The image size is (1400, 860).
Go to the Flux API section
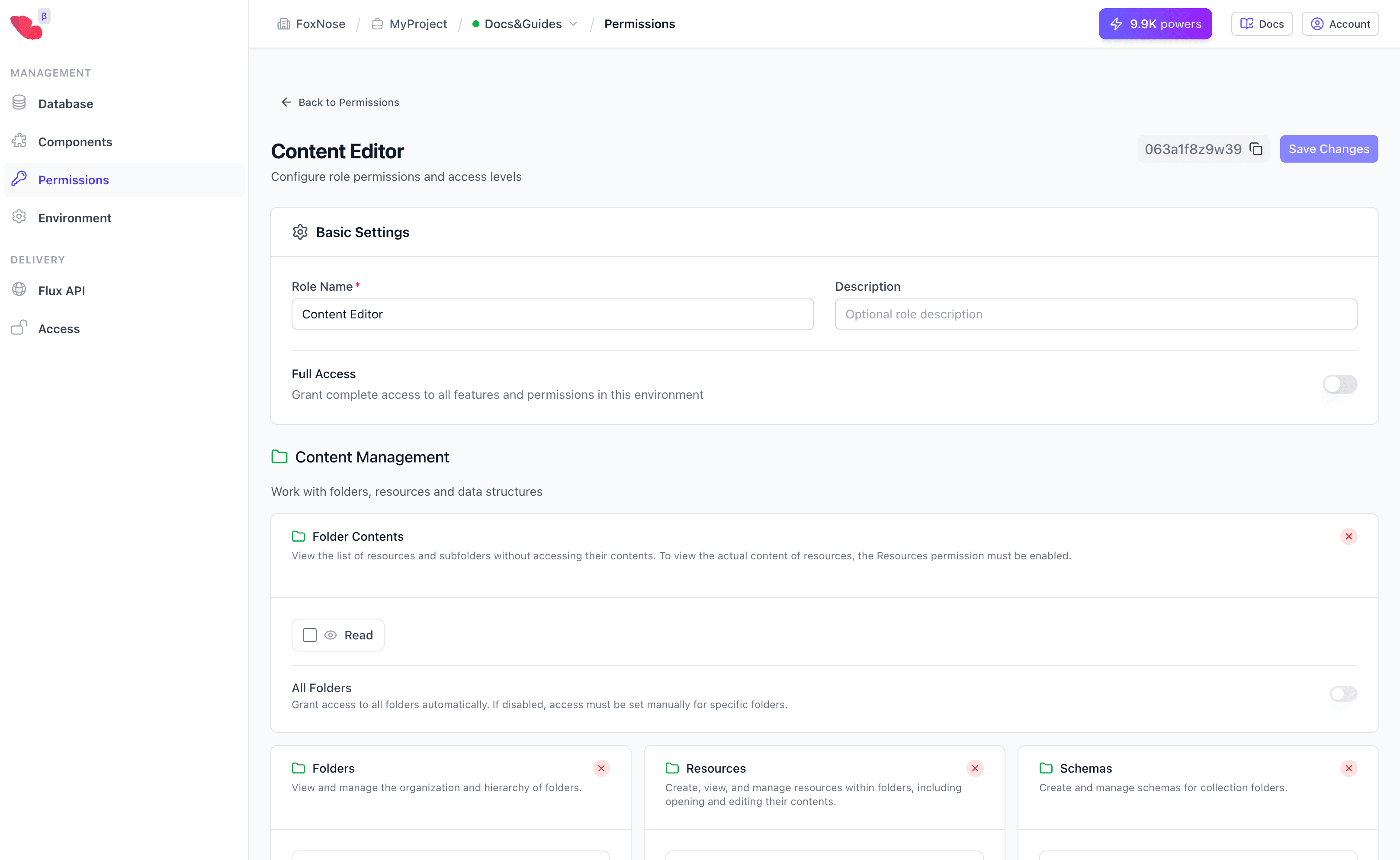[61, 290]
